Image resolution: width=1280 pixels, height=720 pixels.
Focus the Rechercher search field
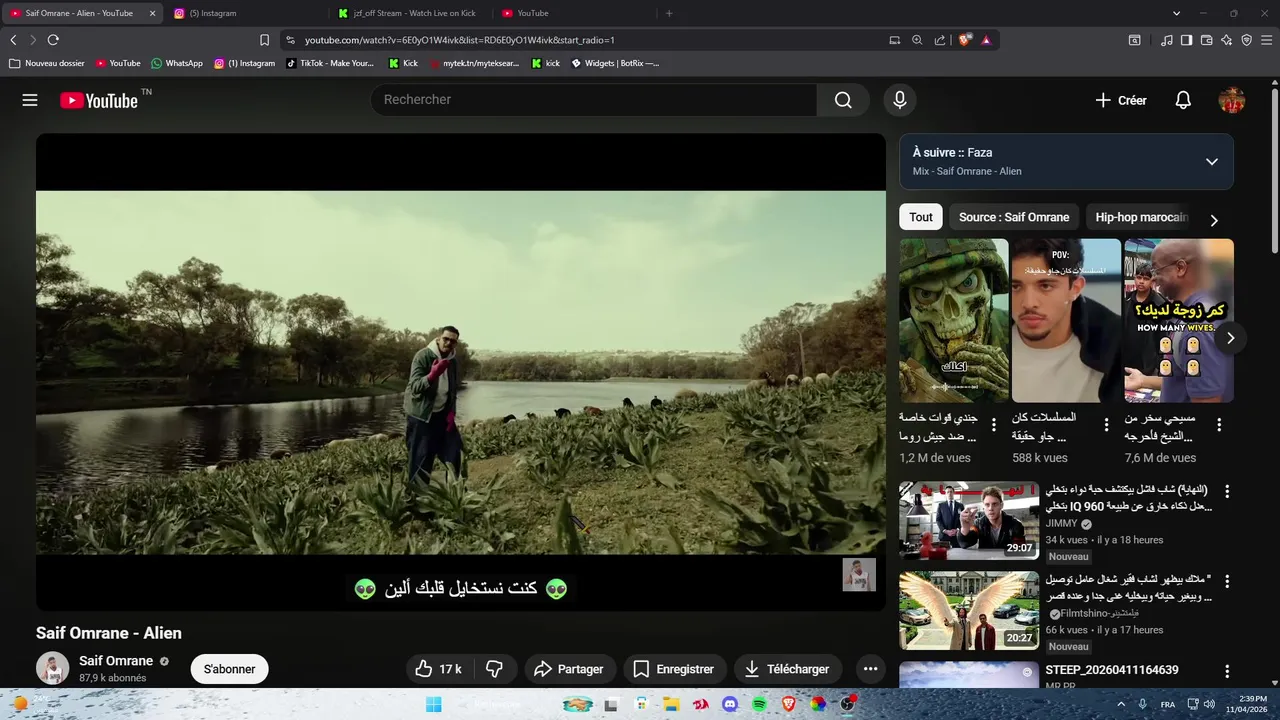pos(594,100)
